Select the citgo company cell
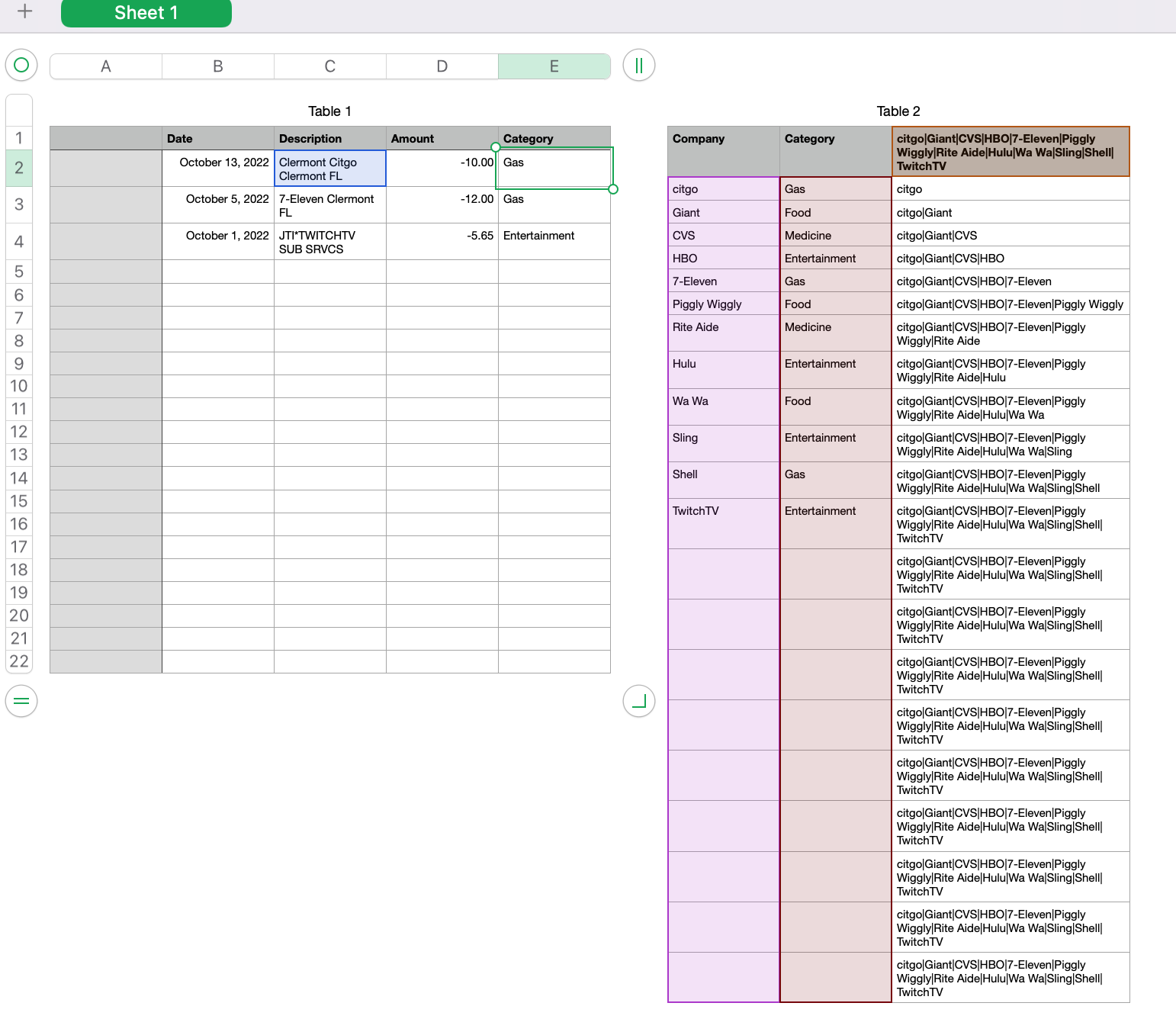Image resolution: width=1176 pixels, height=1019 pixels. tap(724, 189)
